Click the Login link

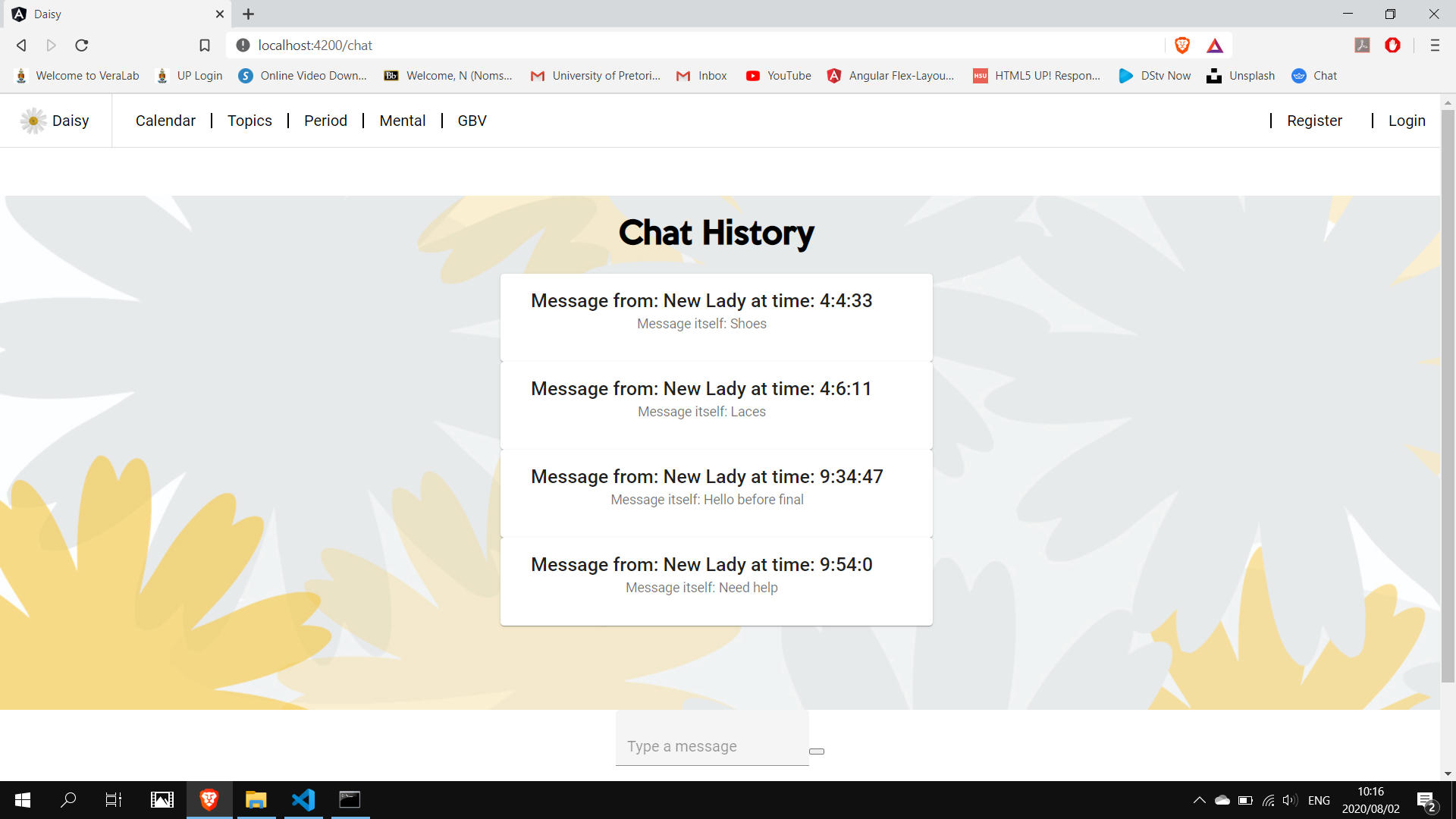[1407, 121]
